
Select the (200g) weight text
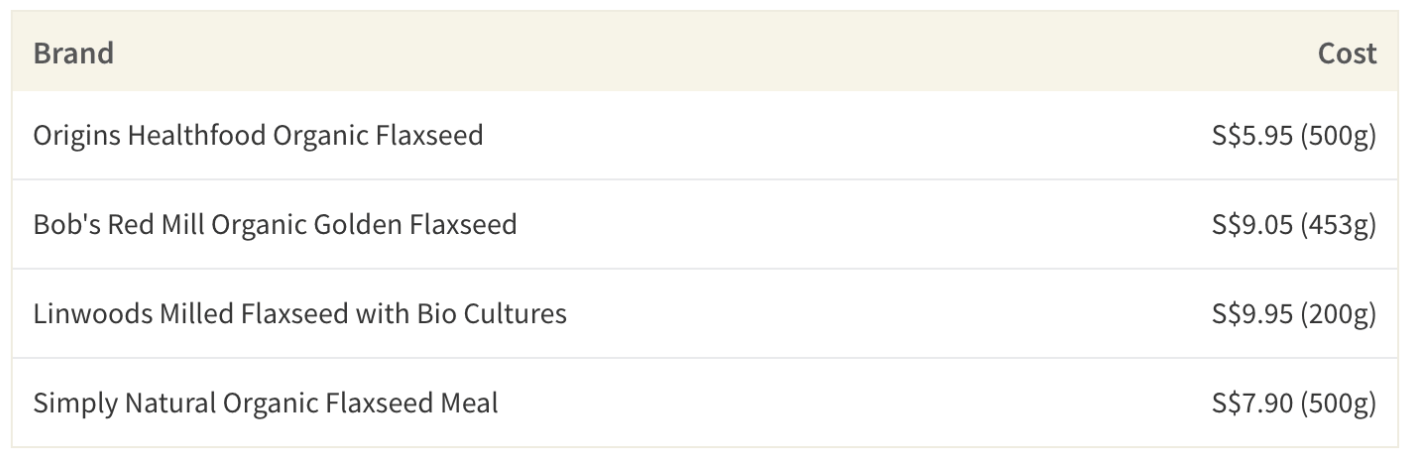(x=1338, y=314)
